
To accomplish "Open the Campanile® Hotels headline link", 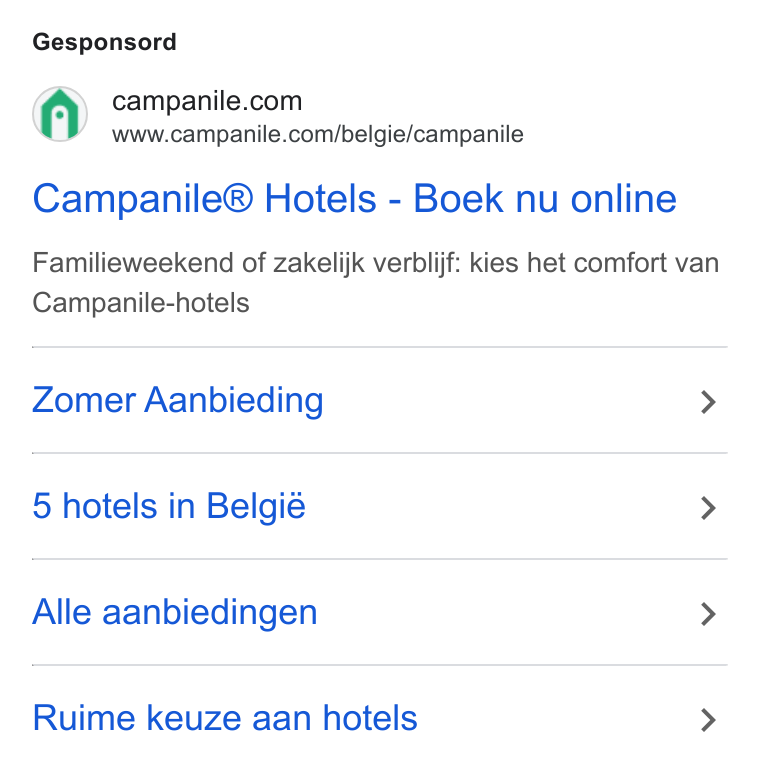I will coord(354,199).
